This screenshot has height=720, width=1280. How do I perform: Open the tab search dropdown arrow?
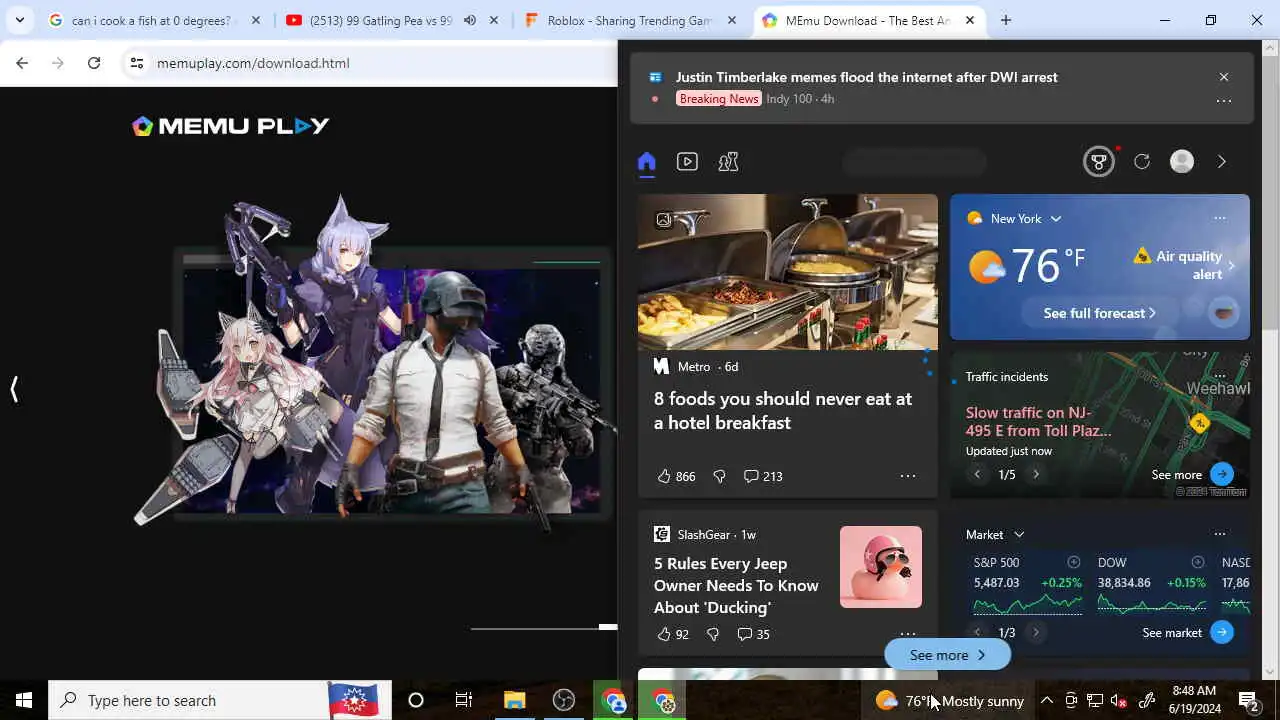[19, 20]
